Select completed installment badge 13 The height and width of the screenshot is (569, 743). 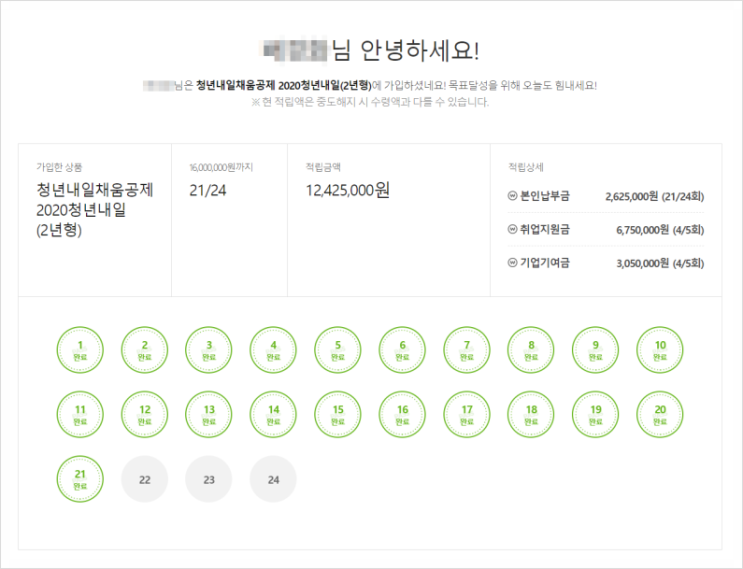(x=209, y=415)
